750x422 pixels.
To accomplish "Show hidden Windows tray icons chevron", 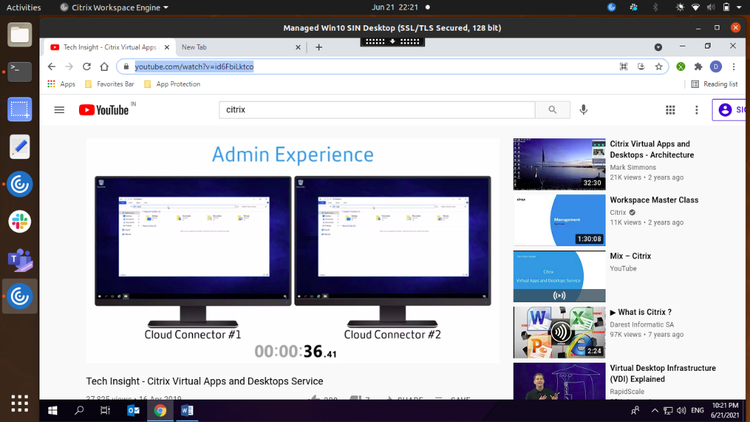I will (655, 411).
